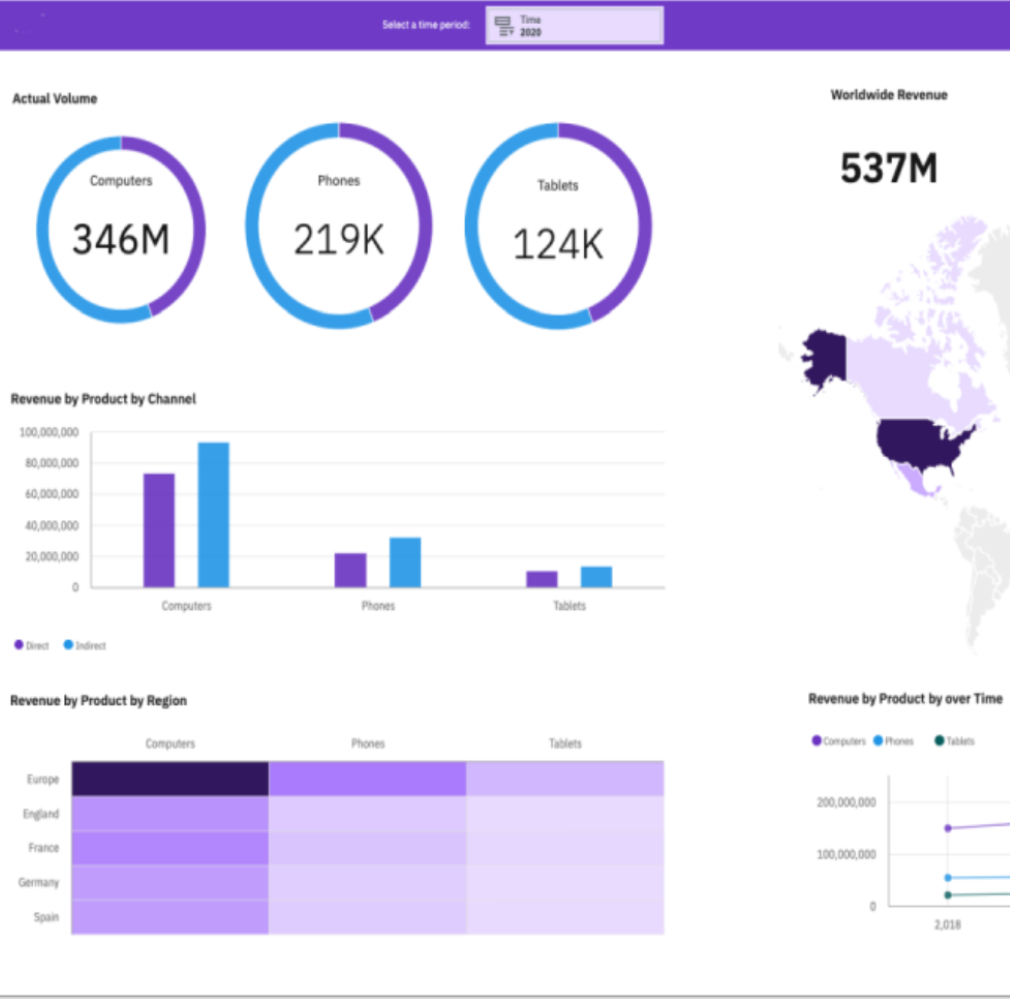Click the England row label
The image size is (1010, 1000).
(41, 814)
